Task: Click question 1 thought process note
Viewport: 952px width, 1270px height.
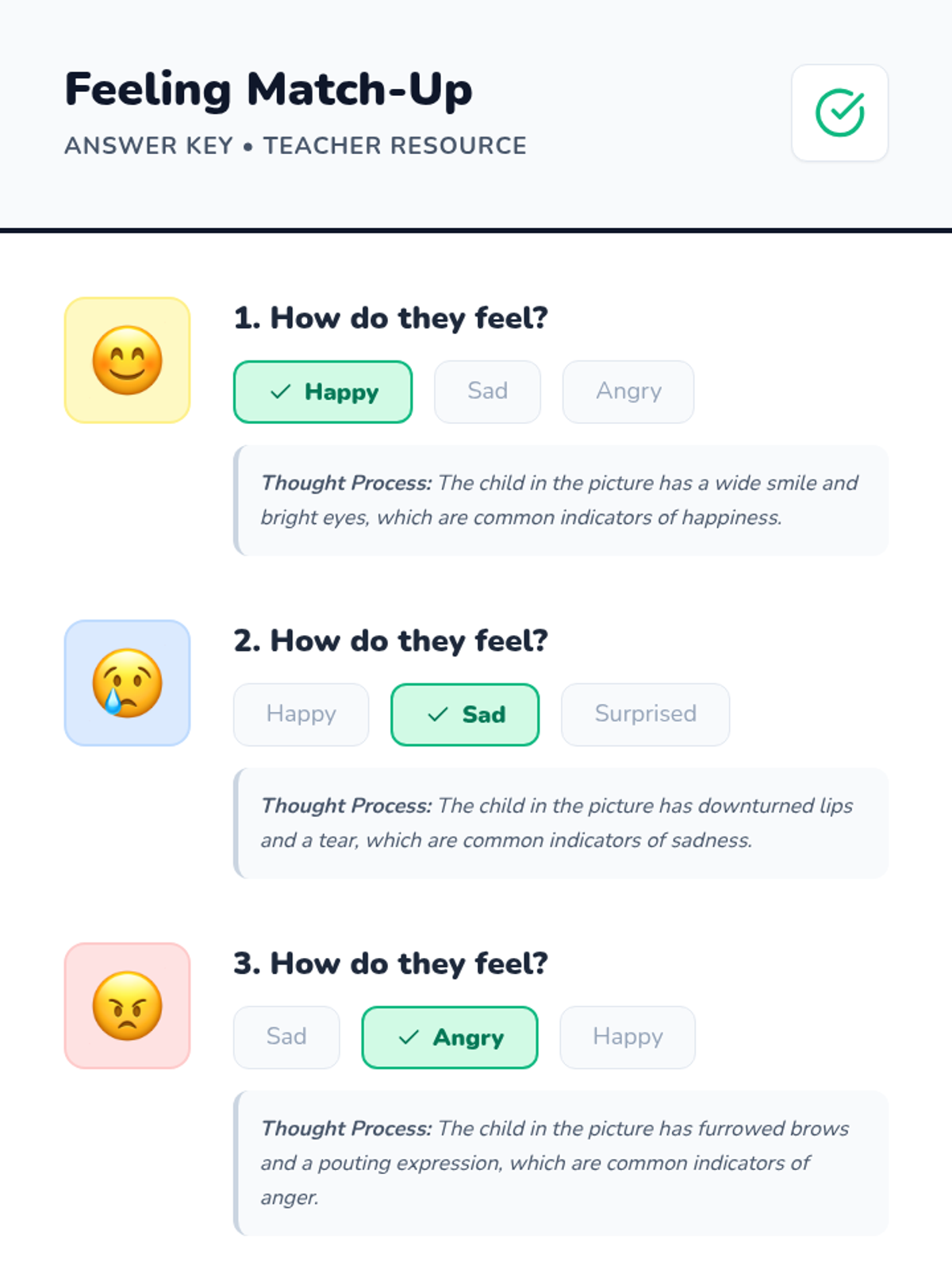Action: coord(560,500)
